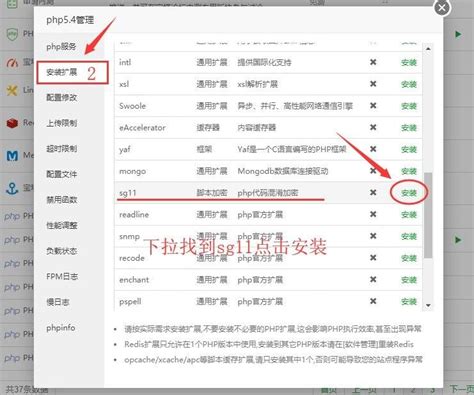Image resolution: width=474 pixels, height=395 pixels.
Task: Install the pspell extension
Action: pyautogui.click(x=409, y=302)
